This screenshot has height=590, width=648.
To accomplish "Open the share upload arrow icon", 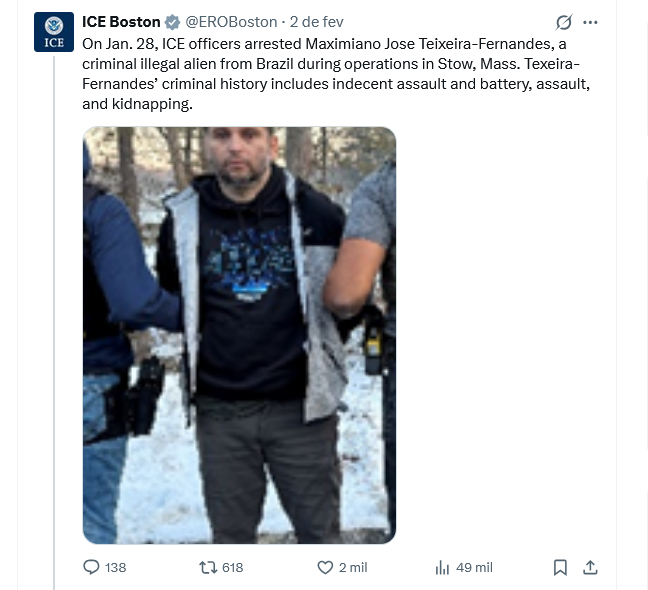I will click(590, 567).
